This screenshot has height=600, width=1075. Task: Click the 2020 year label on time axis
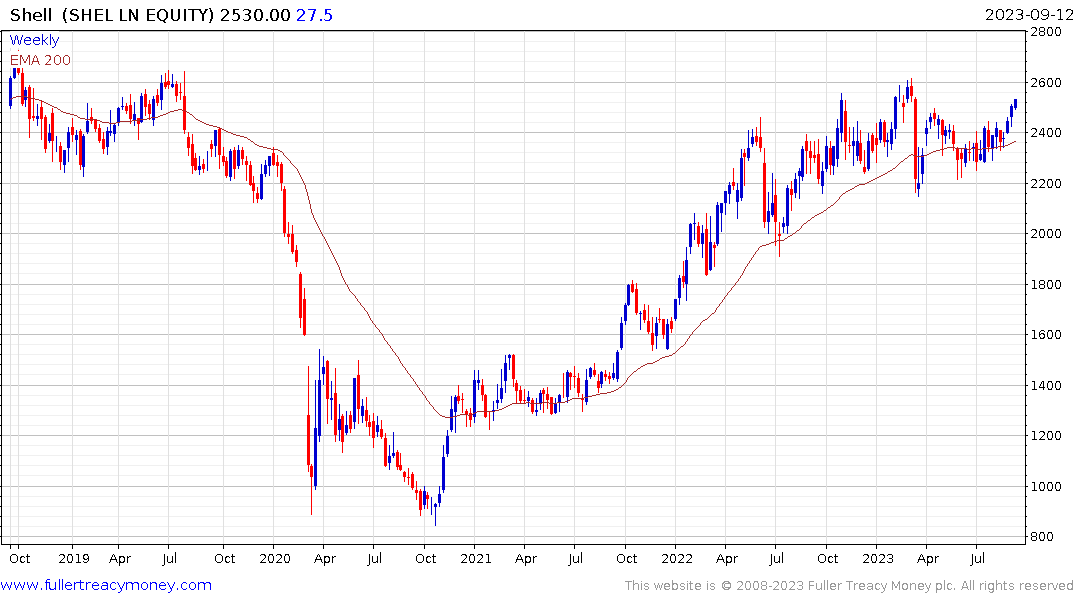pos(275,558)
